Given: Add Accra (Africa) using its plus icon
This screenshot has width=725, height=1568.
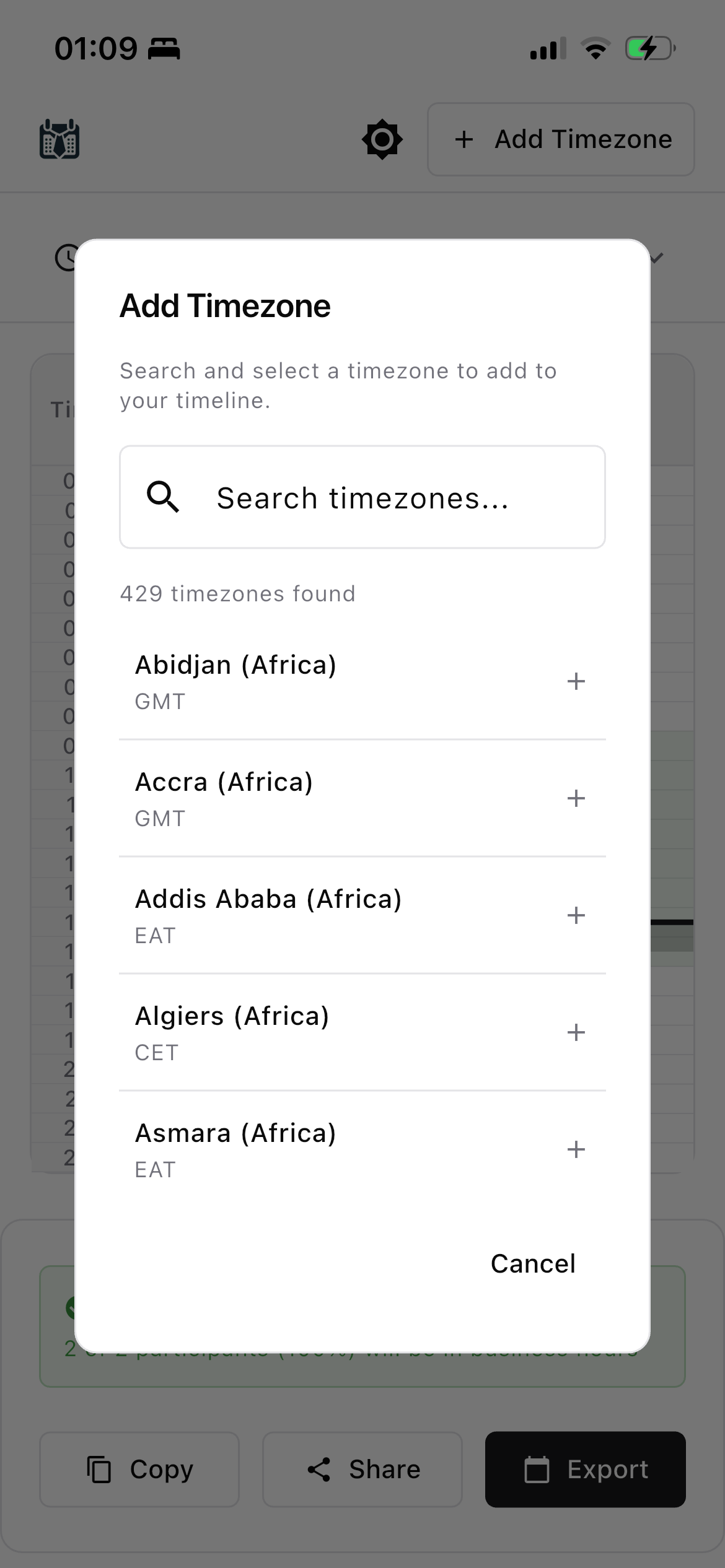Looking at the screenshot, I should coord(576,798).
